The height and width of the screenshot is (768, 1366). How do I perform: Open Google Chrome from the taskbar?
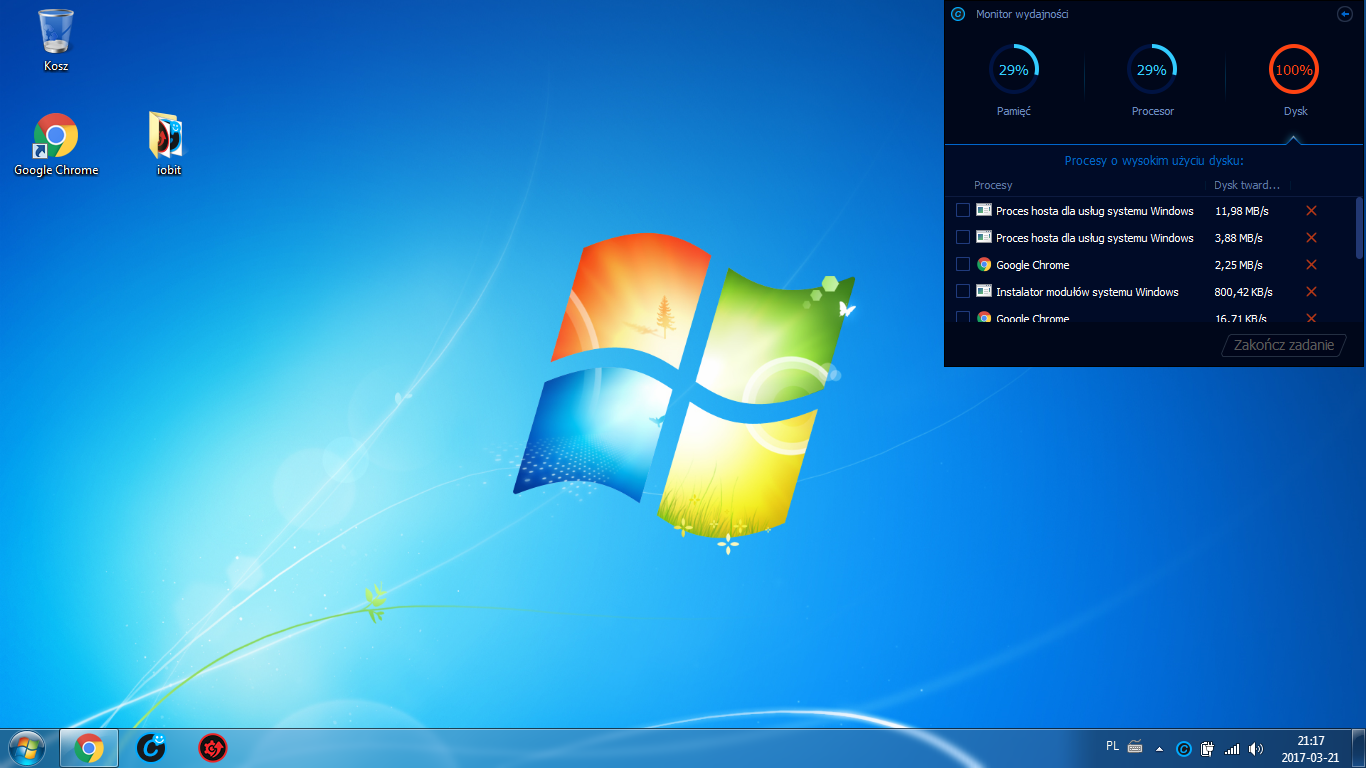click(x=89, y=748)
